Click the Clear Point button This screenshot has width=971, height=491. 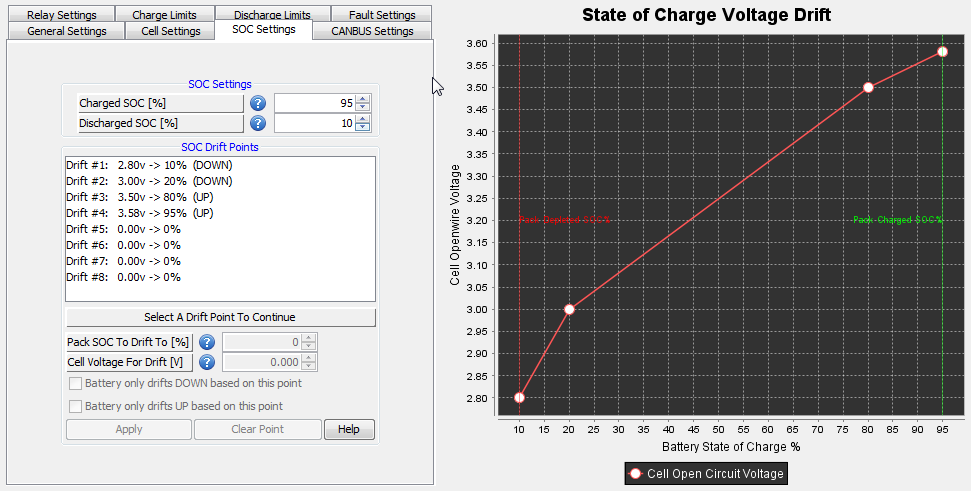pos(258,429)
